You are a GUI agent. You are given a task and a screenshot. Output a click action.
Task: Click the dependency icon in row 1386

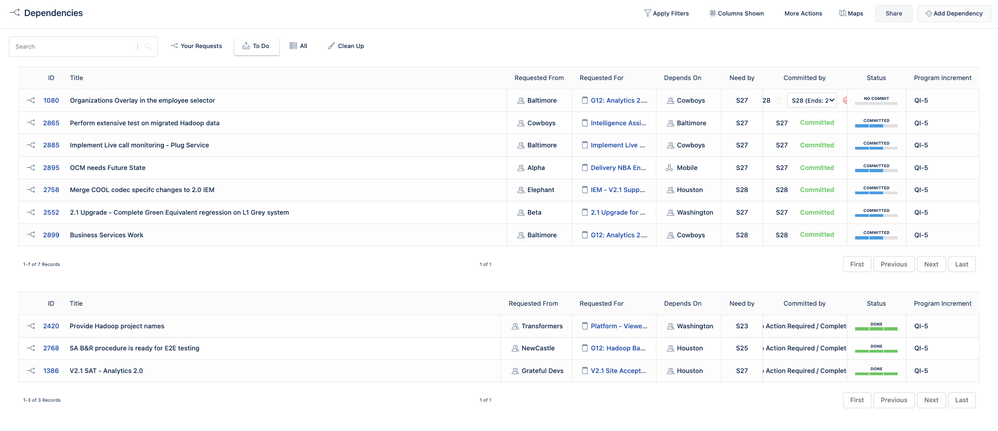coord(30,371)
